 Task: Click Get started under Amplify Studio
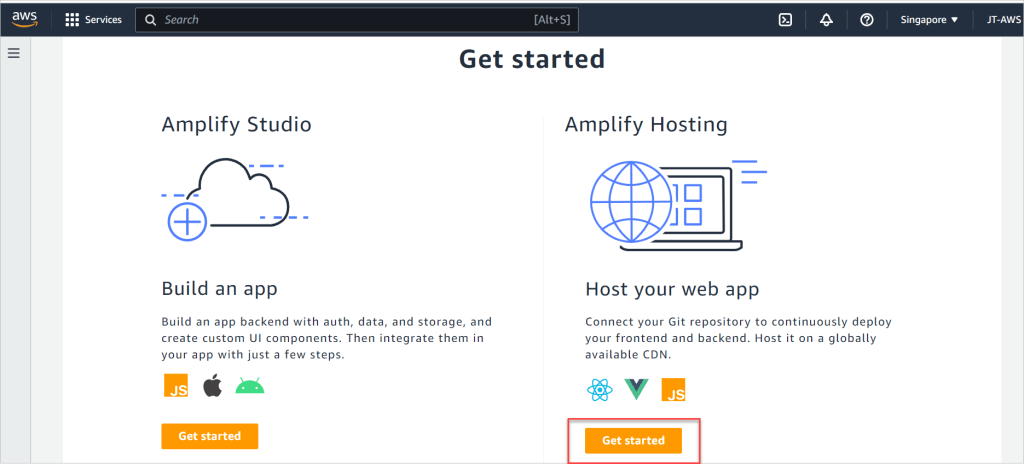210,436
